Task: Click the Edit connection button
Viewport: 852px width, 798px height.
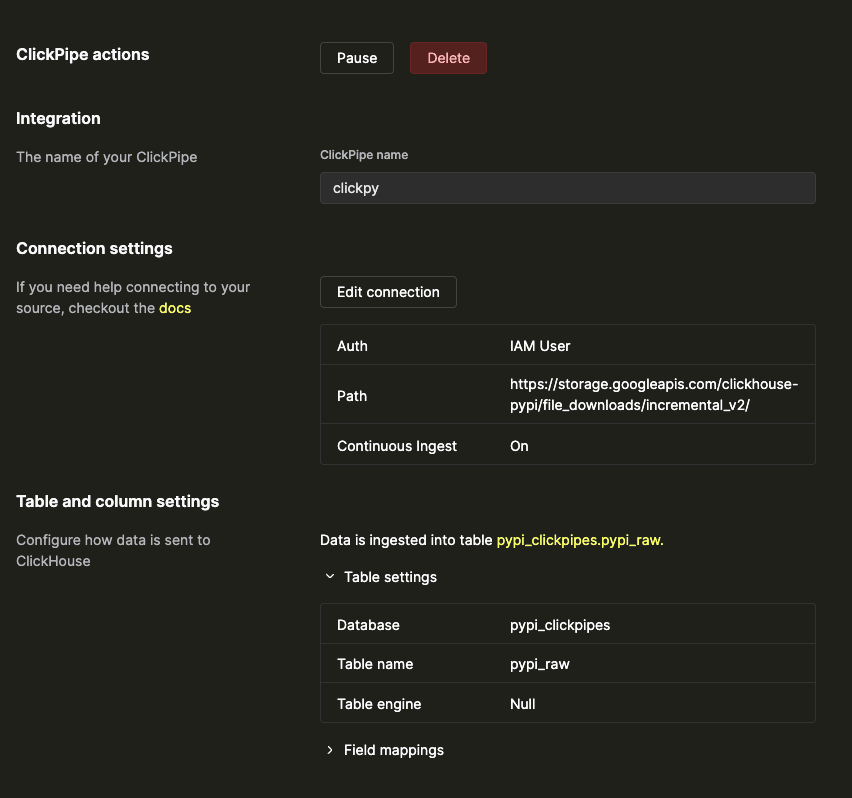Action: (x=388, y=292)
